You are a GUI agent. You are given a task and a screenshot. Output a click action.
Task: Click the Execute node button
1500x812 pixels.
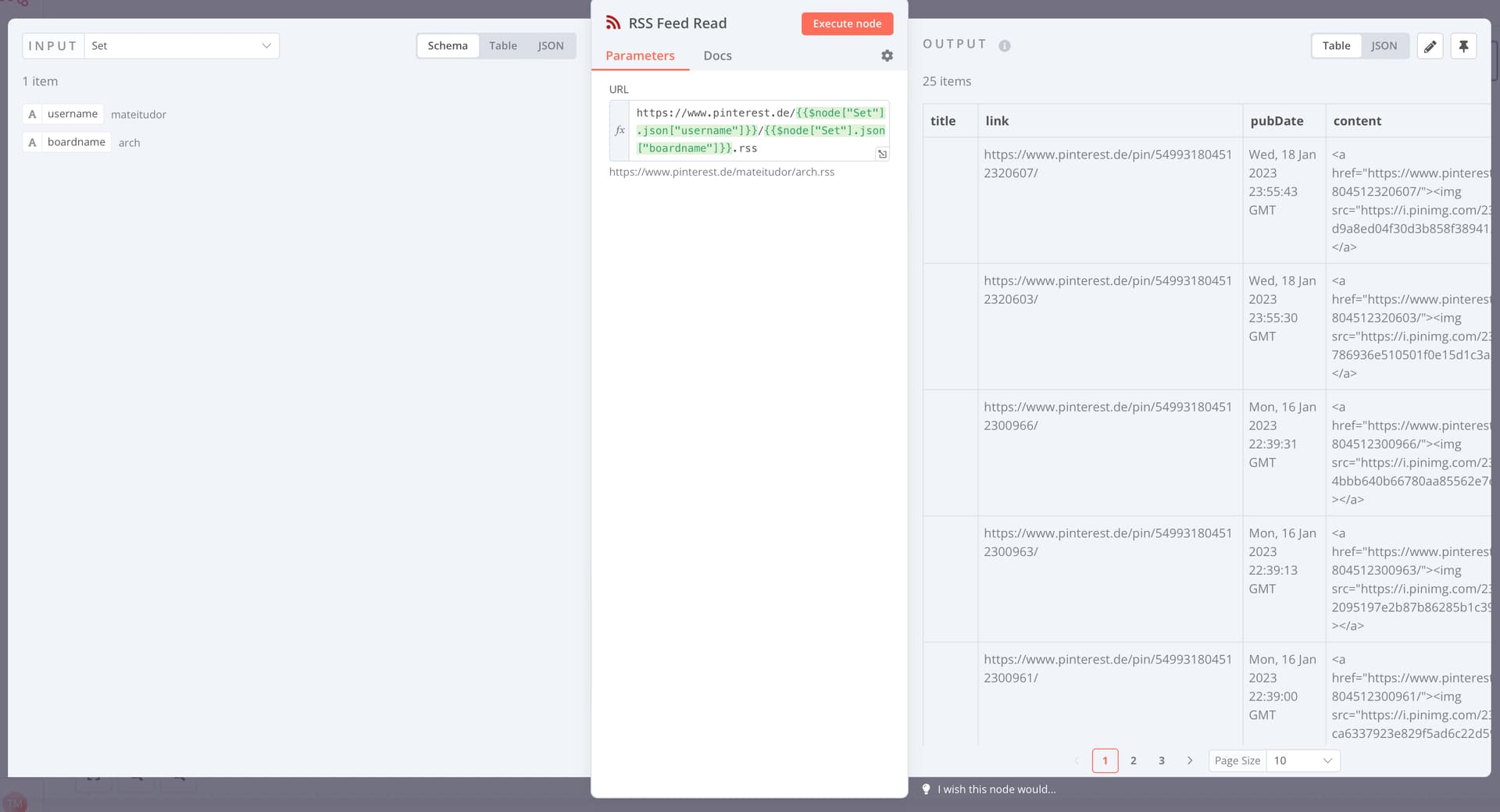click(847, 23)
